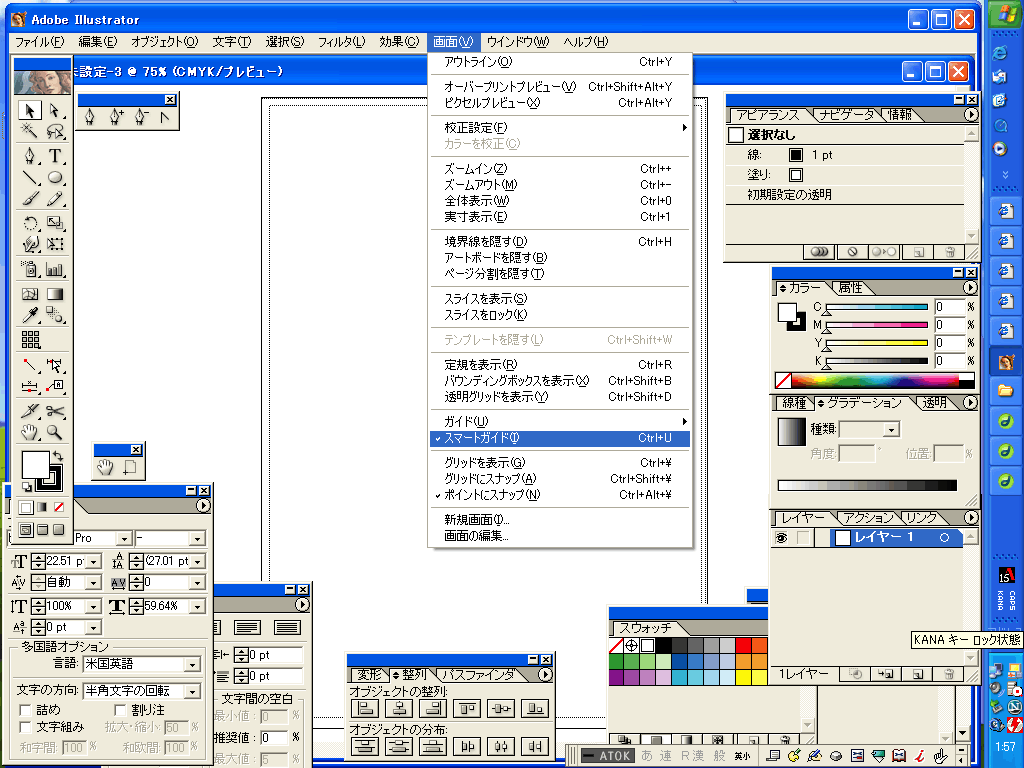
Task: Switch to the ナビゲータ tab
Action: pos(846,115)
